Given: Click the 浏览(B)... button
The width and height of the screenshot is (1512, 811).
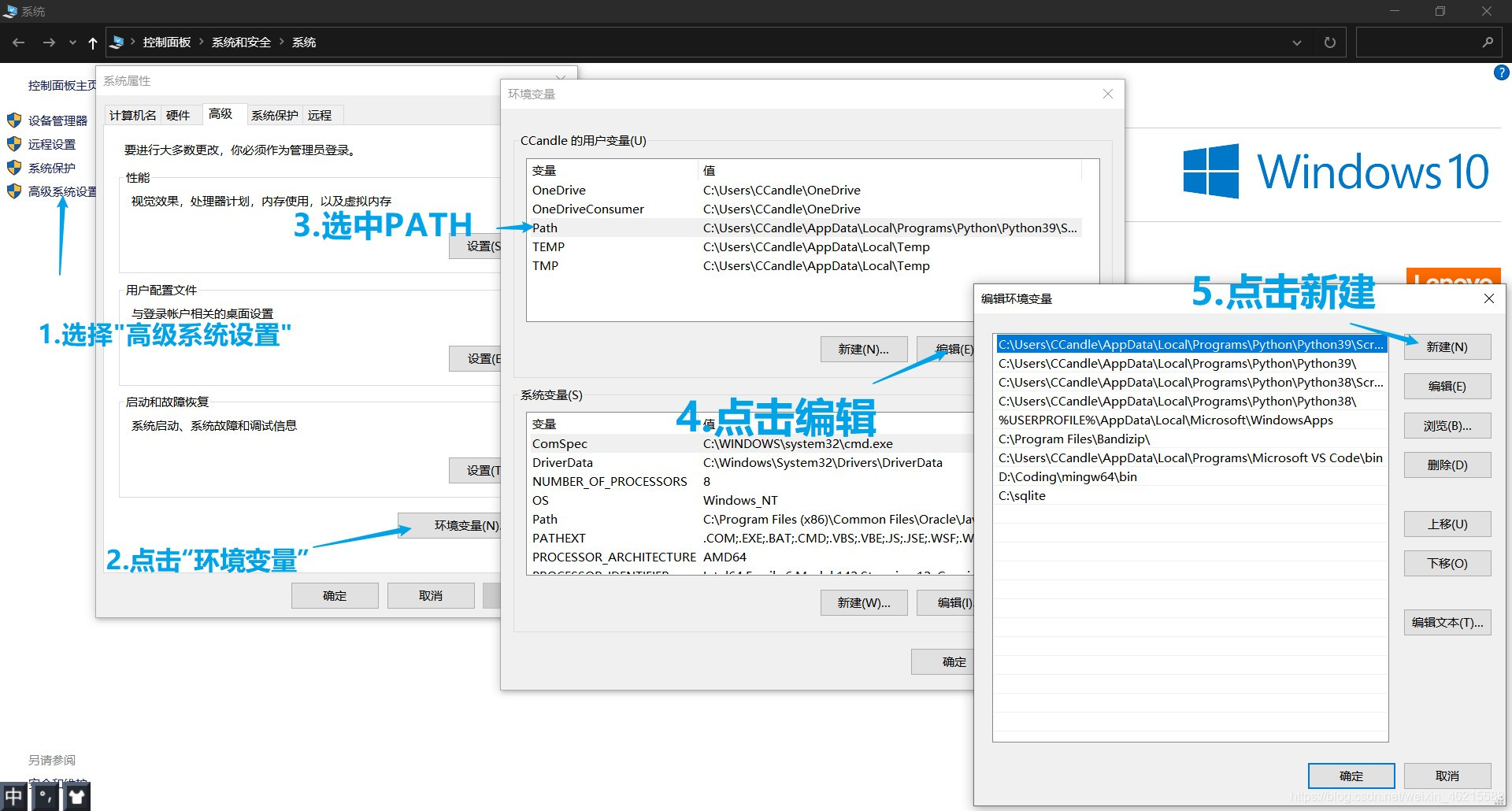Looking at the screenshot, I should (1447, 425).
